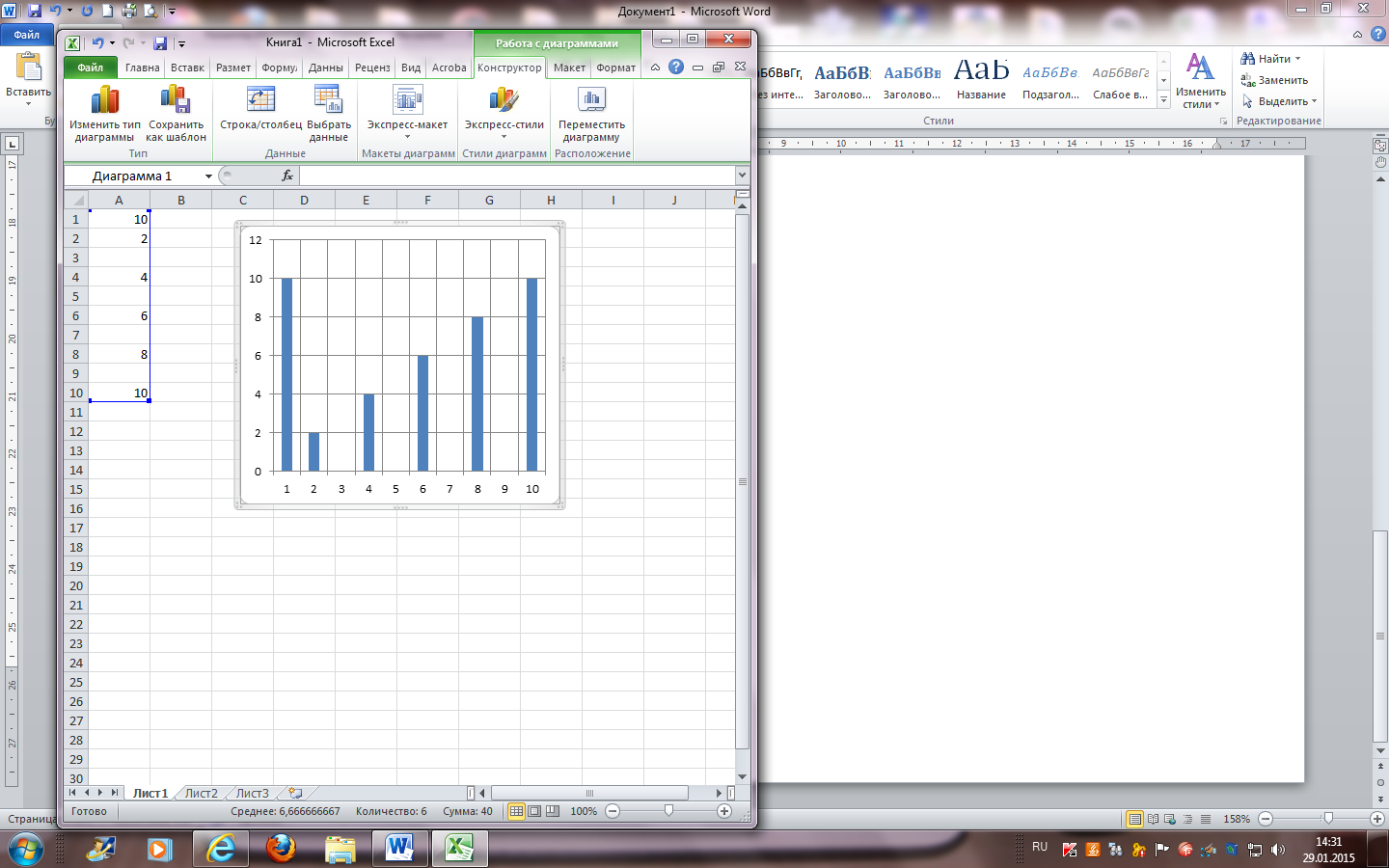Click Excel zoom level 100% button
The height and width of the screenshot is (868, 1389).
click(x=584, y=811)
